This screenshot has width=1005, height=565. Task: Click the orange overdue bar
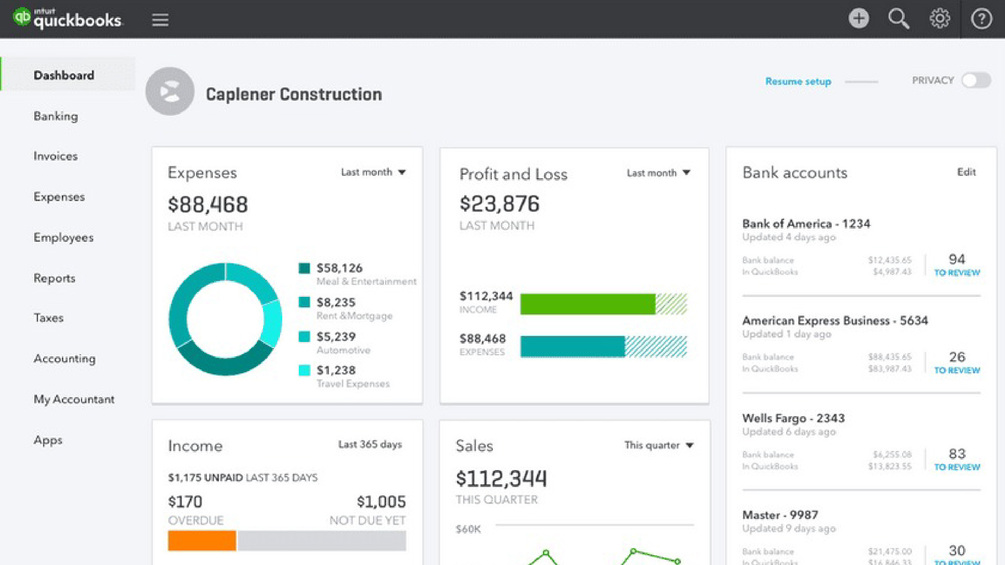pos(202,541)
